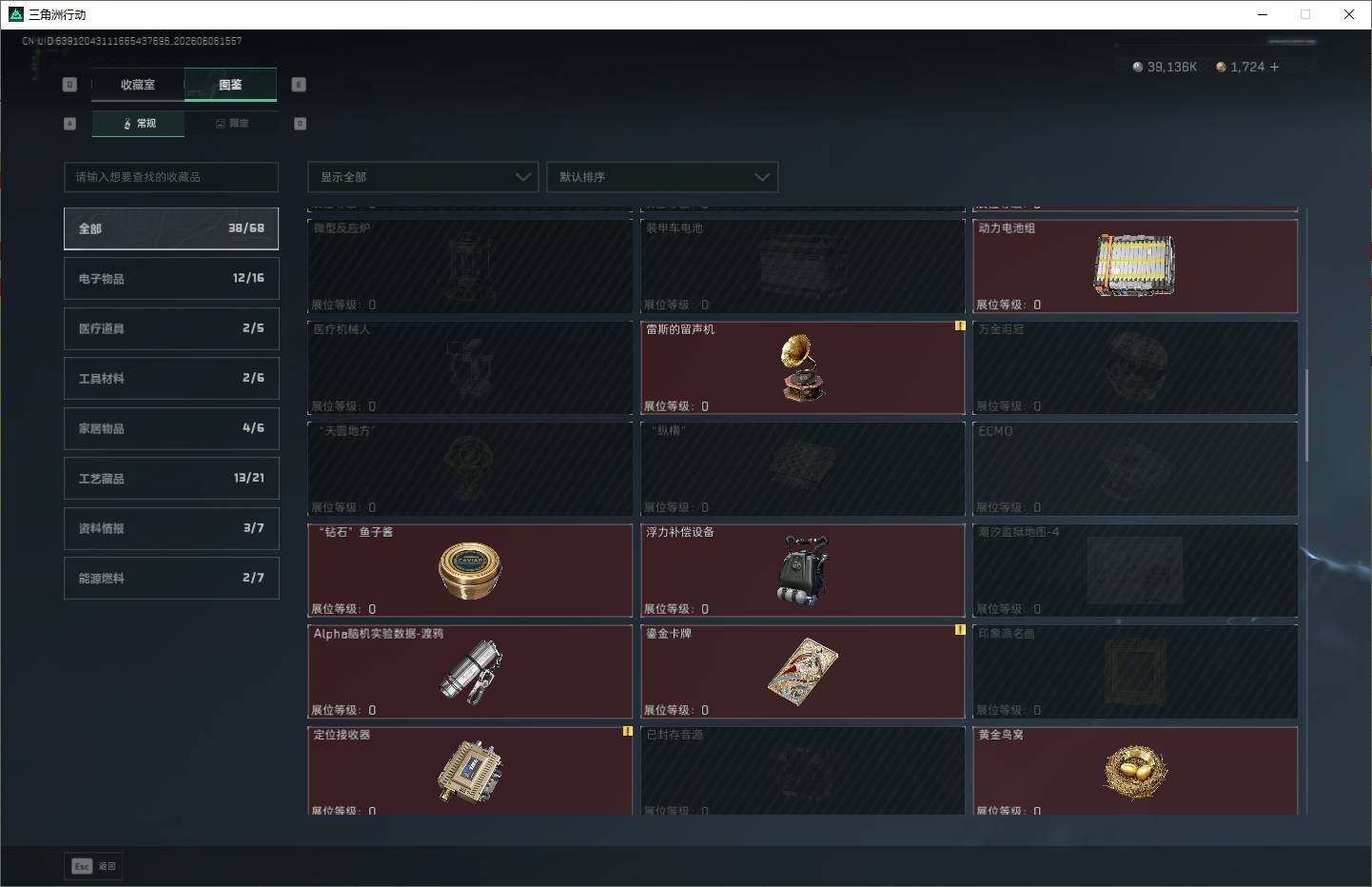Open the 默认排序 sort dropdown

click(x=662, y=177)
